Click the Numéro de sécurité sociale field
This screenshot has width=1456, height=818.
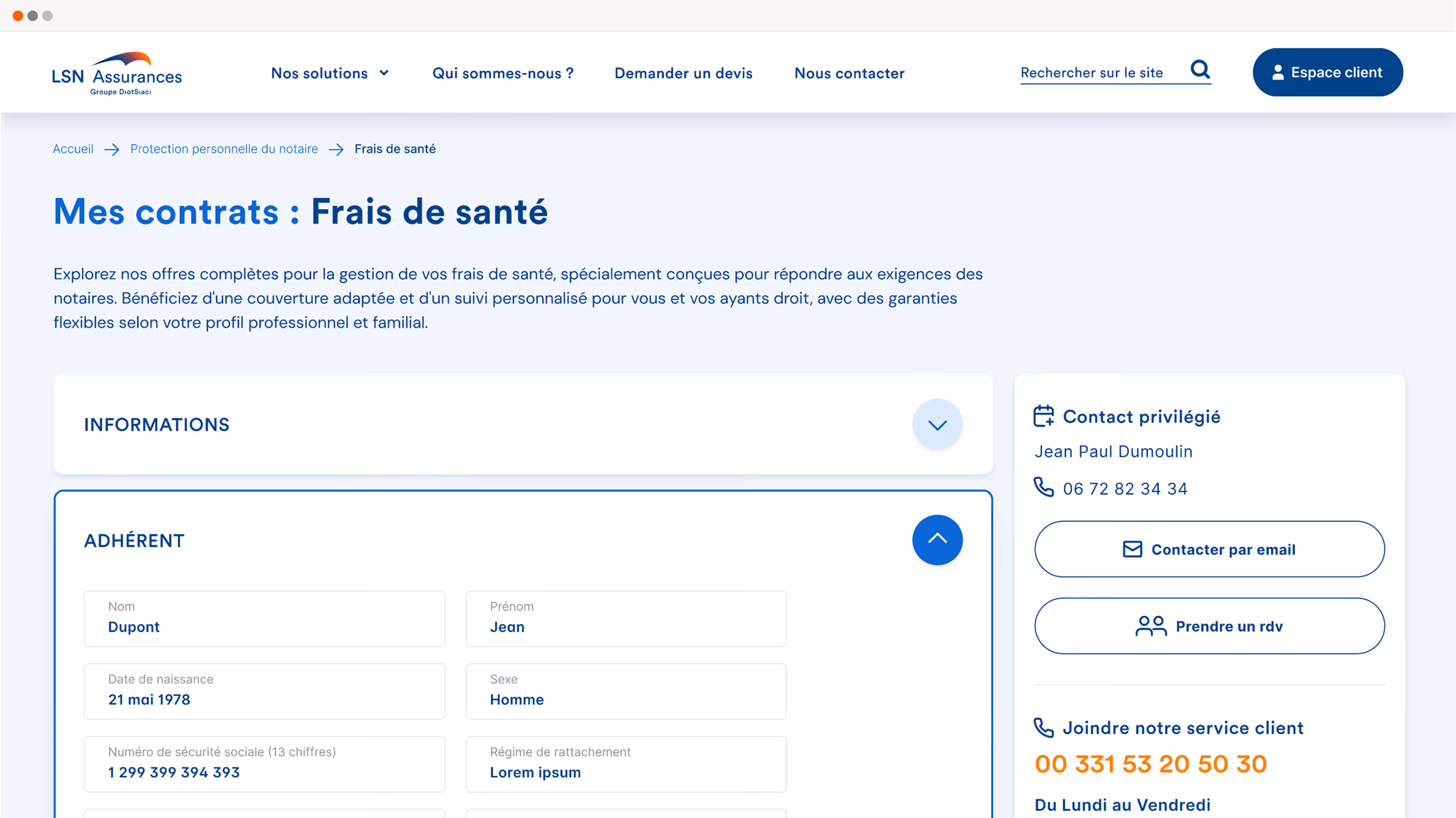pos(265,764)
